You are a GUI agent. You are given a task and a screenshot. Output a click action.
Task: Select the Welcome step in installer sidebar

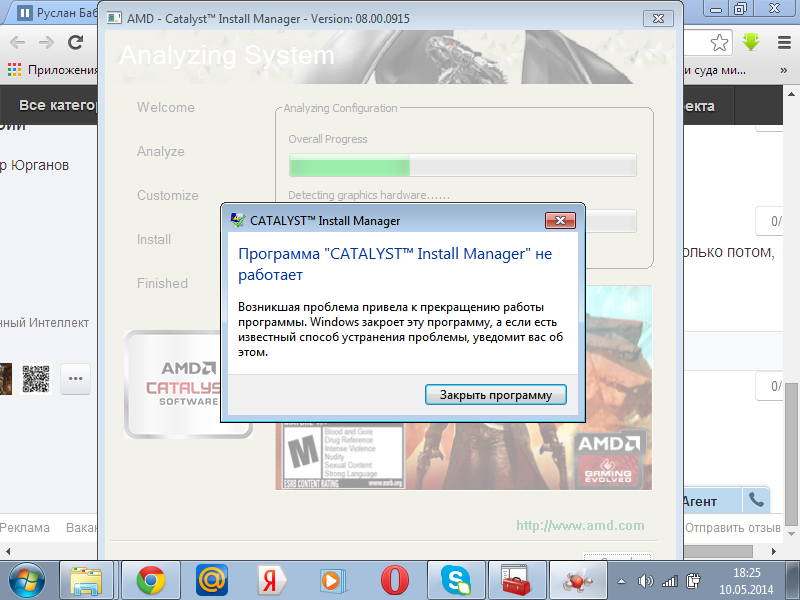[x=166, y=108]
